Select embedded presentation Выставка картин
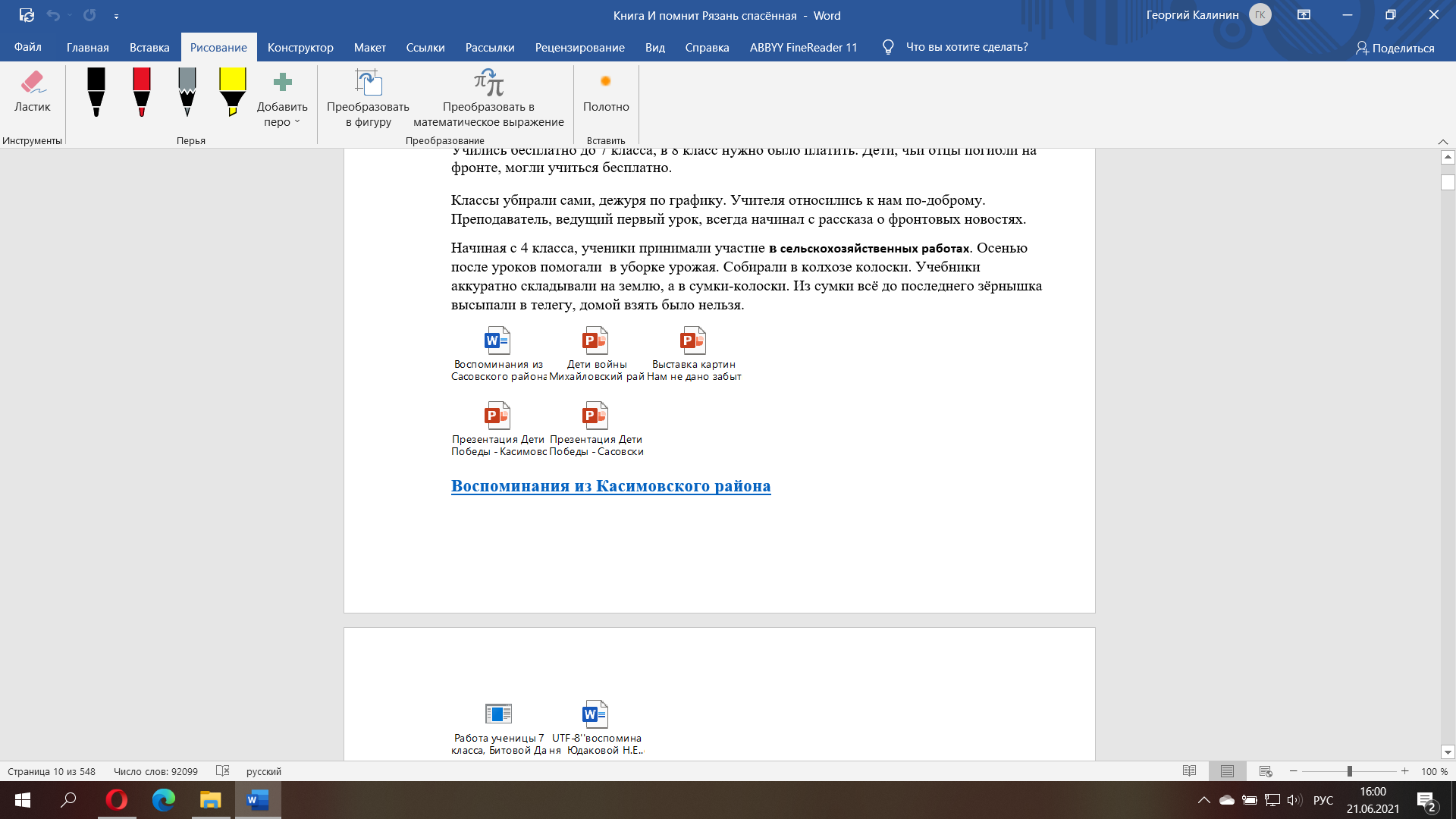The width and height of the screenshot is (1456, 819). 694,354
